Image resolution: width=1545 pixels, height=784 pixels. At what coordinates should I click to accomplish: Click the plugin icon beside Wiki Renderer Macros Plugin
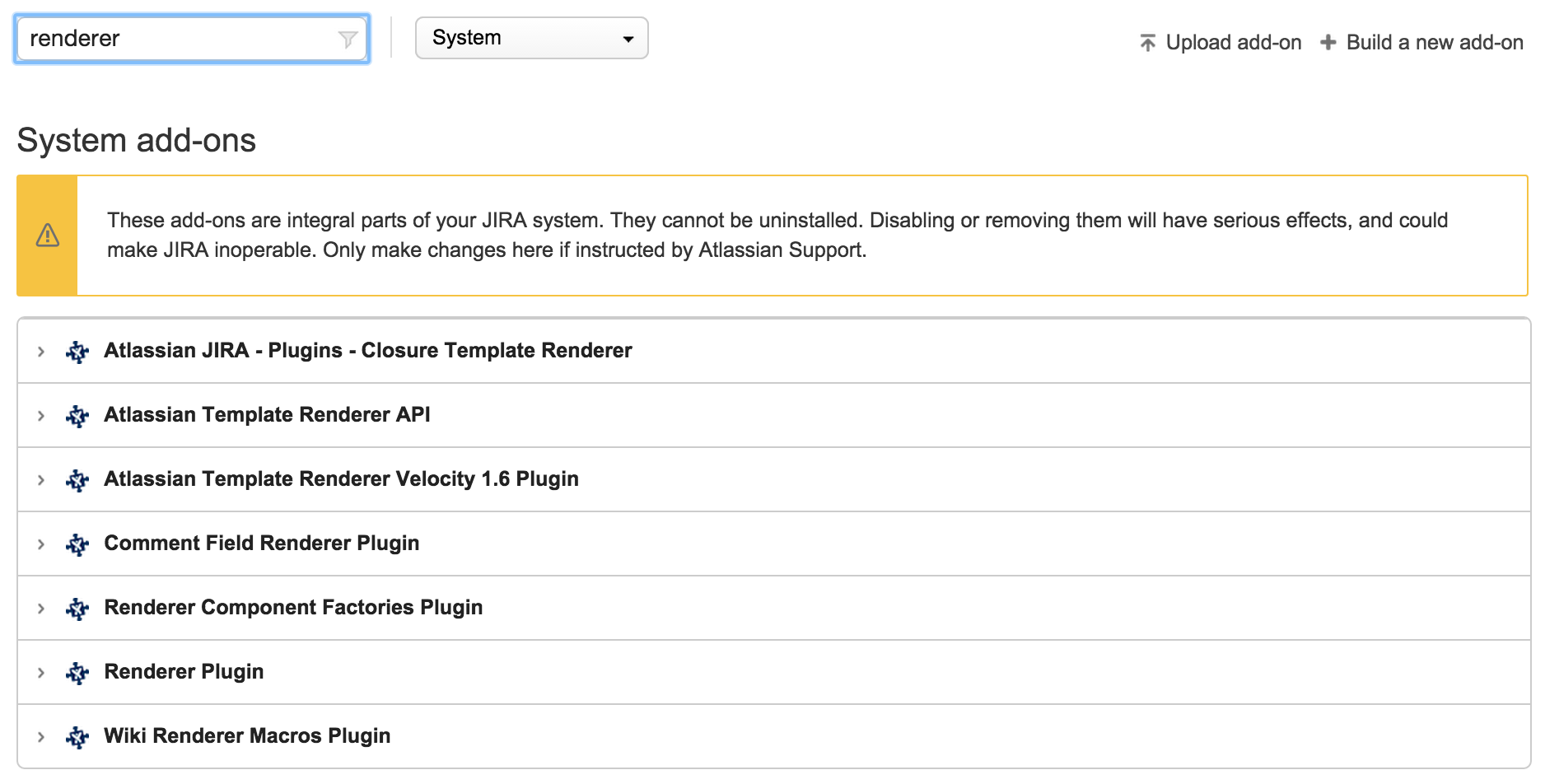pyautogui.click(x=77, y=737)
